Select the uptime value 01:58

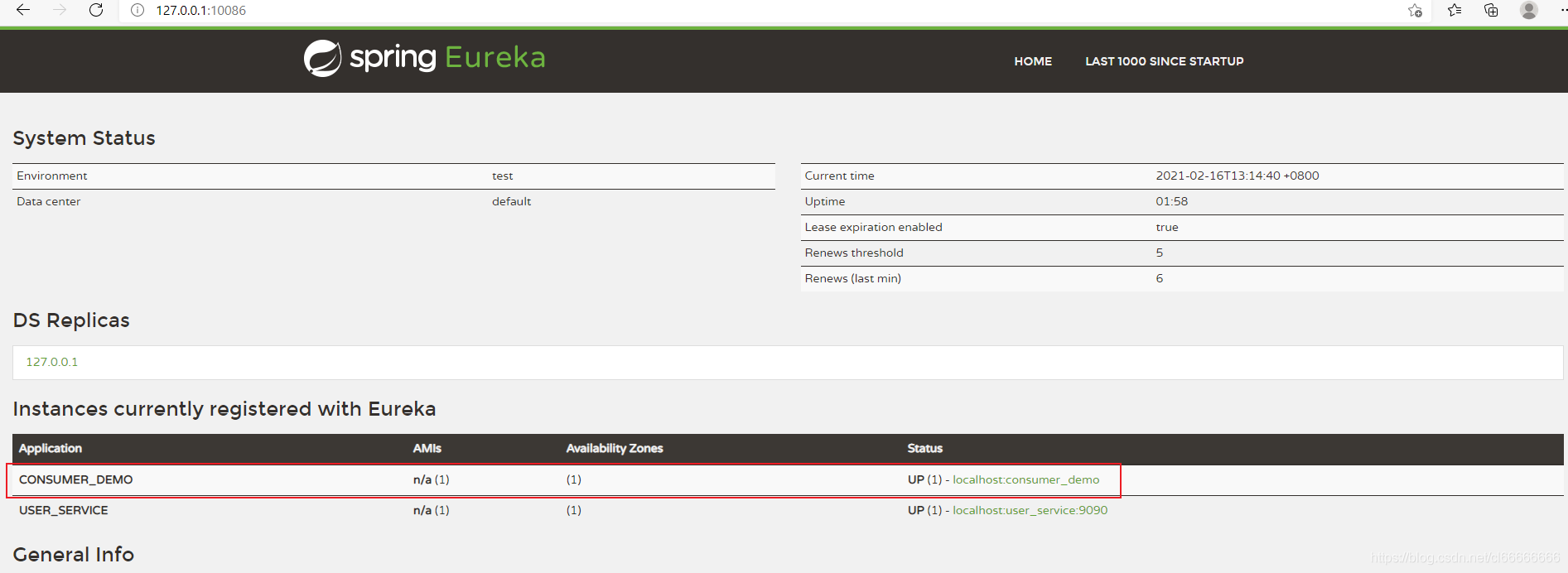pos(1172,201)
